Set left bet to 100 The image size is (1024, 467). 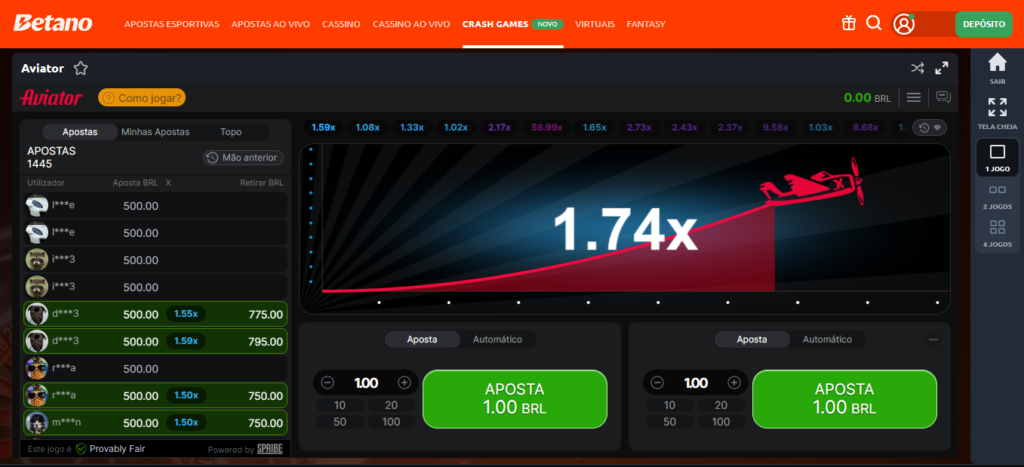[391, 422]
